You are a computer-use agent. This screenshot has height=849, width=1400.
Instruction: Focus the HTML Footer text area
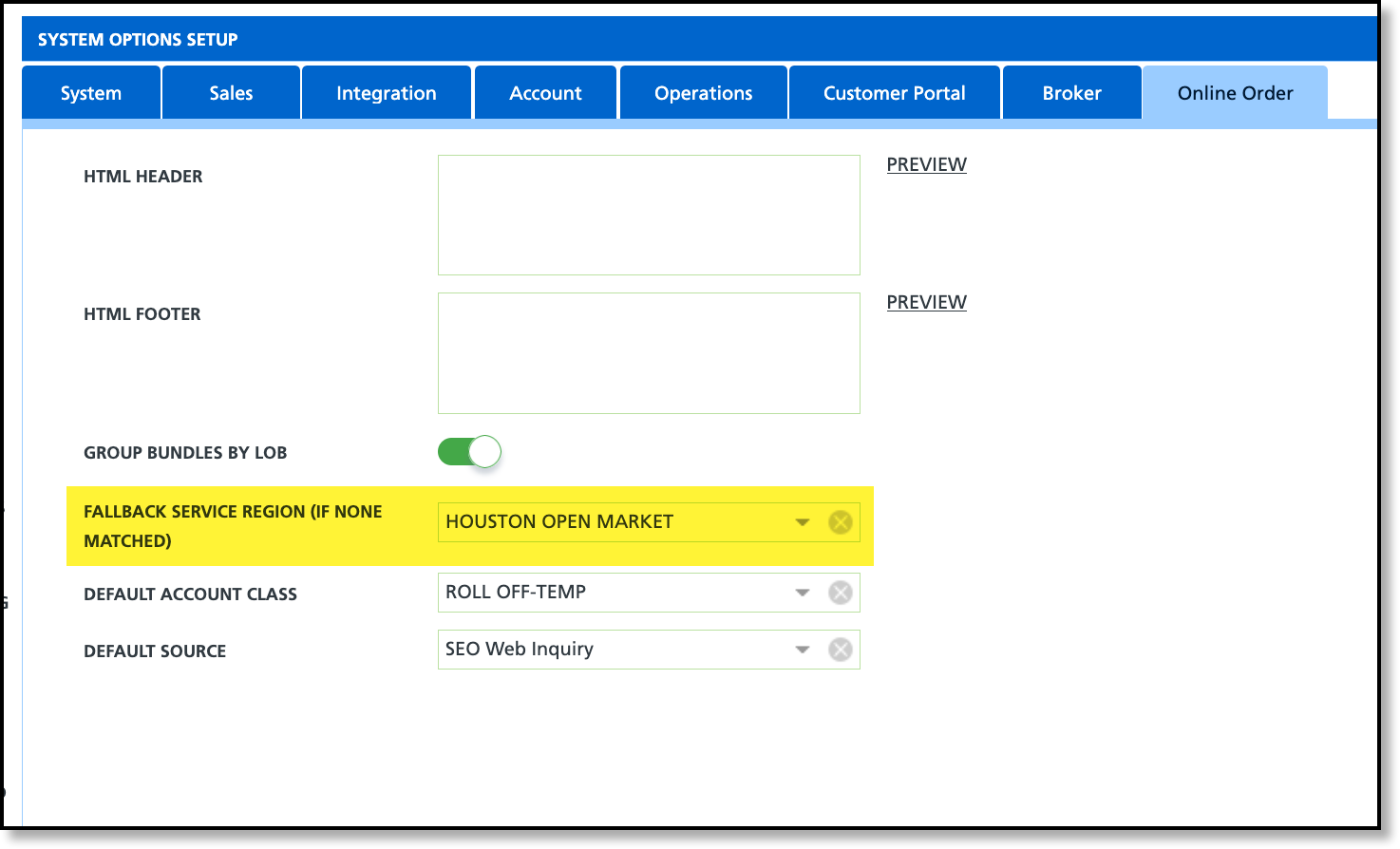coord(649,353)
